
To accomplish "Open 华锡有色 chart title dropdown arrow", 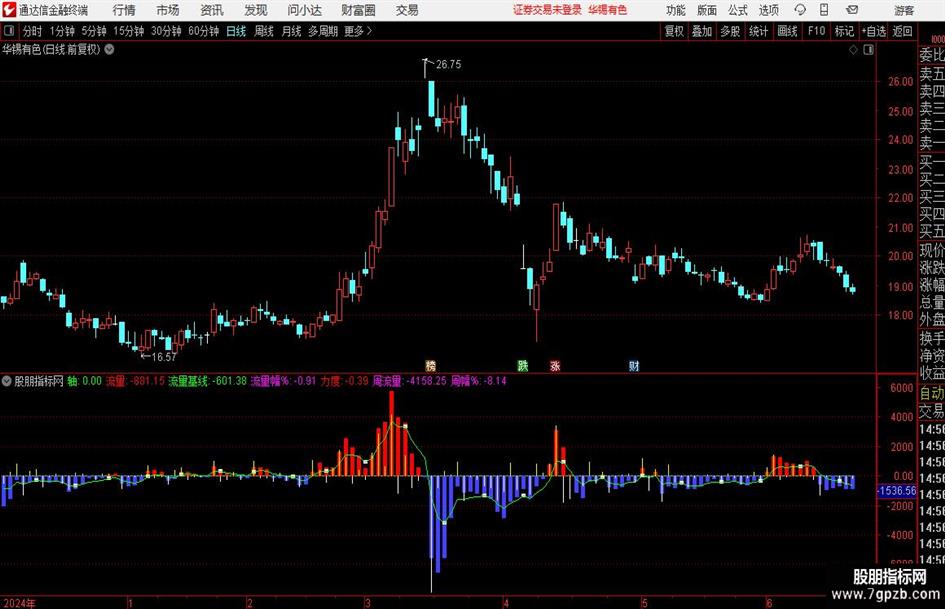I will [110, 49].
